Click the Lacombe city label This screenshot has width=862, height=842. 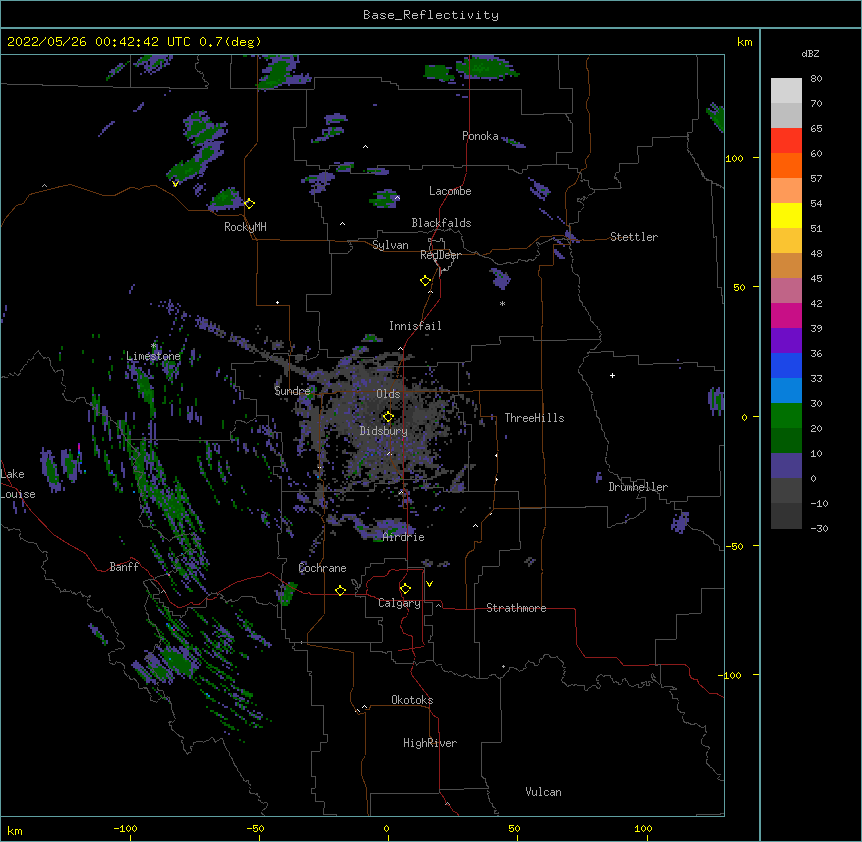coord(450,191)
